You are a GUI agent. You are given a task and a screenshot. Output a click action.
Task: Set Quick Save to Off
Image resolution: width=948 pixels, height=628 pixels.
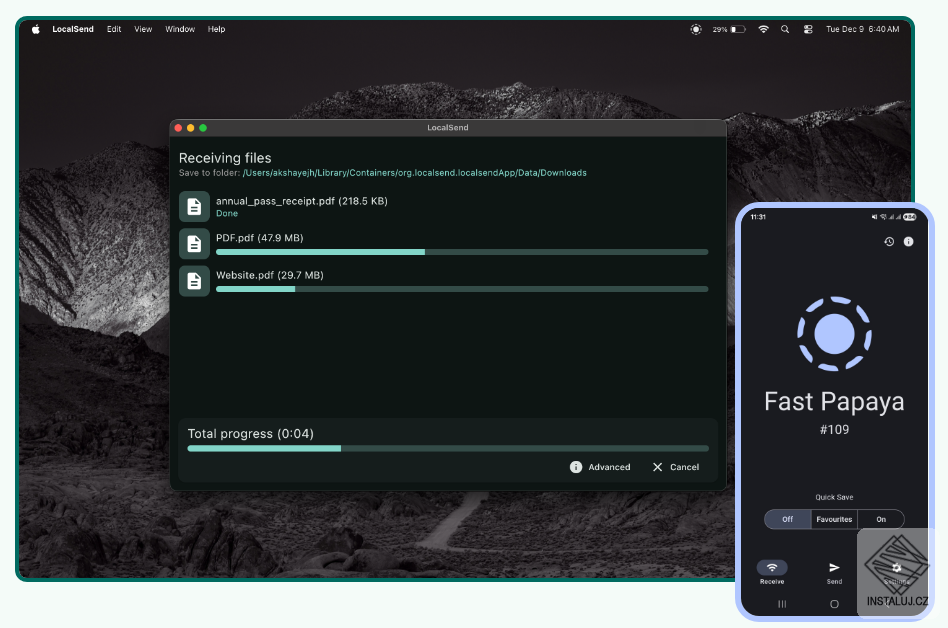click(787, 519)
